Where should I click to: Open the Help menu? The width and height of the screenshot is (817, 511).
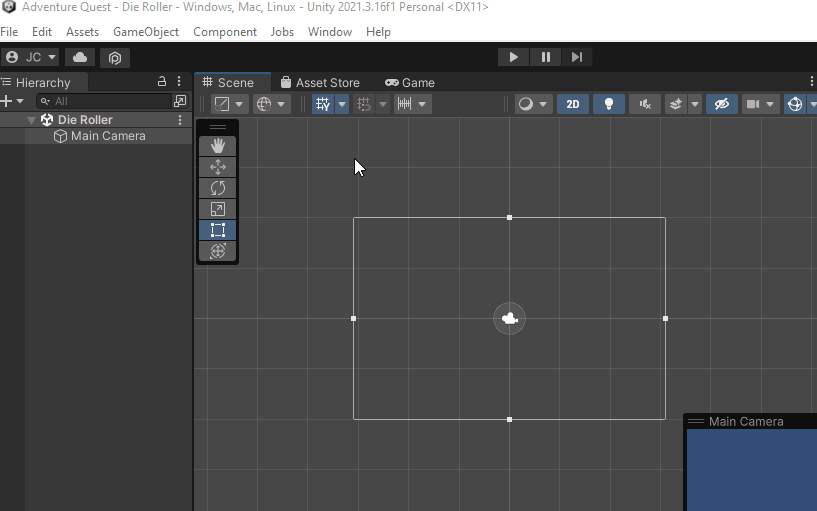(378, 32)
